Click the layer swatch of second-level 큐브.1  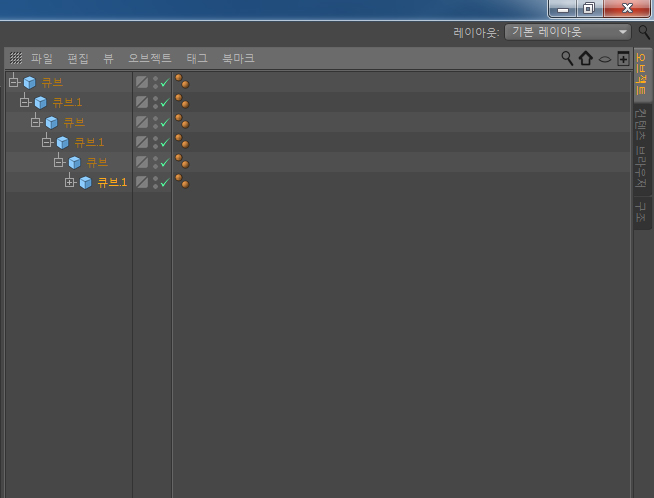pyautogui.click(x=142, y=102)
